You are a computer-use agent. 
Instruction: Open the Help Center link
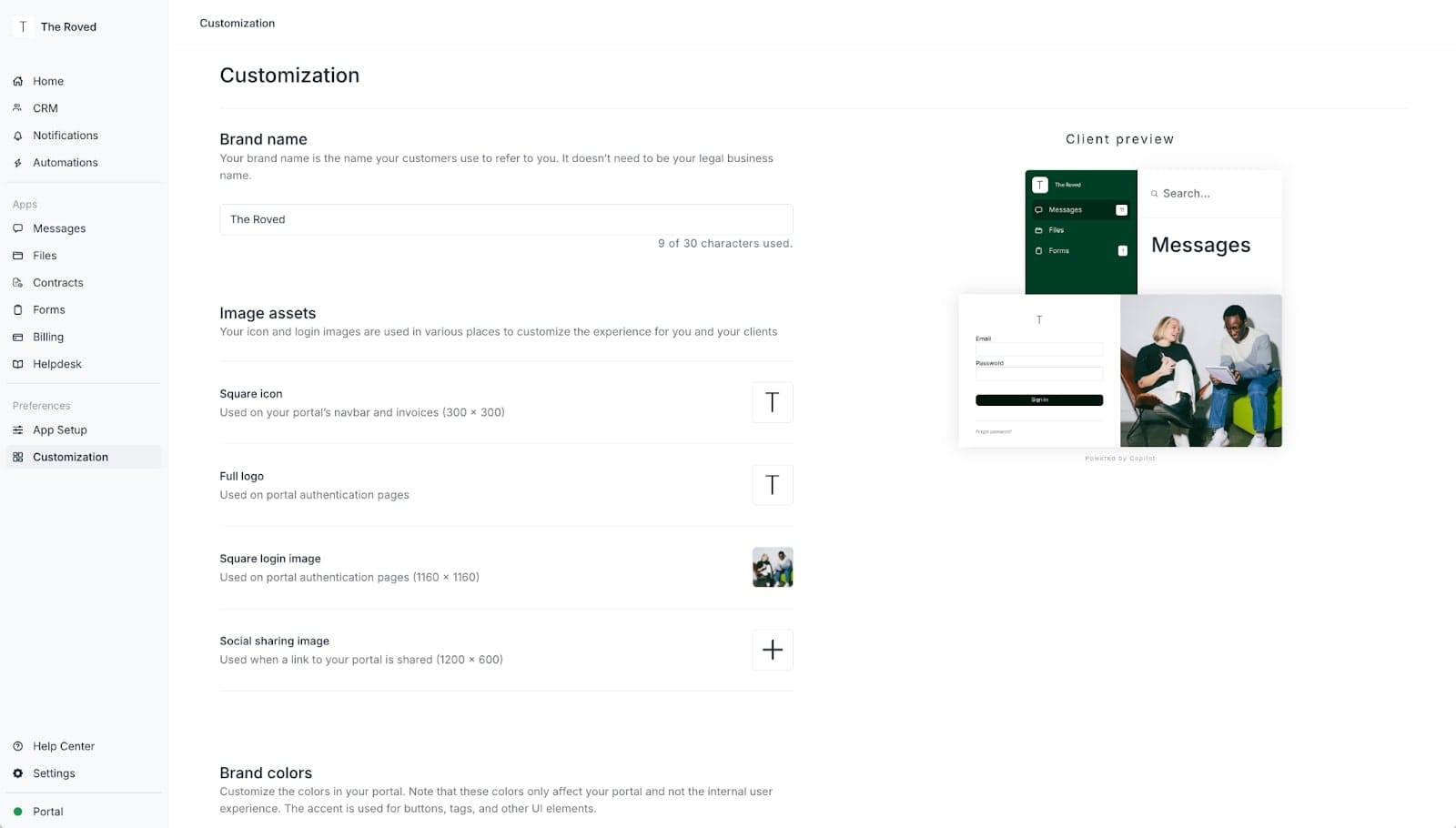(x=64, y=745)
